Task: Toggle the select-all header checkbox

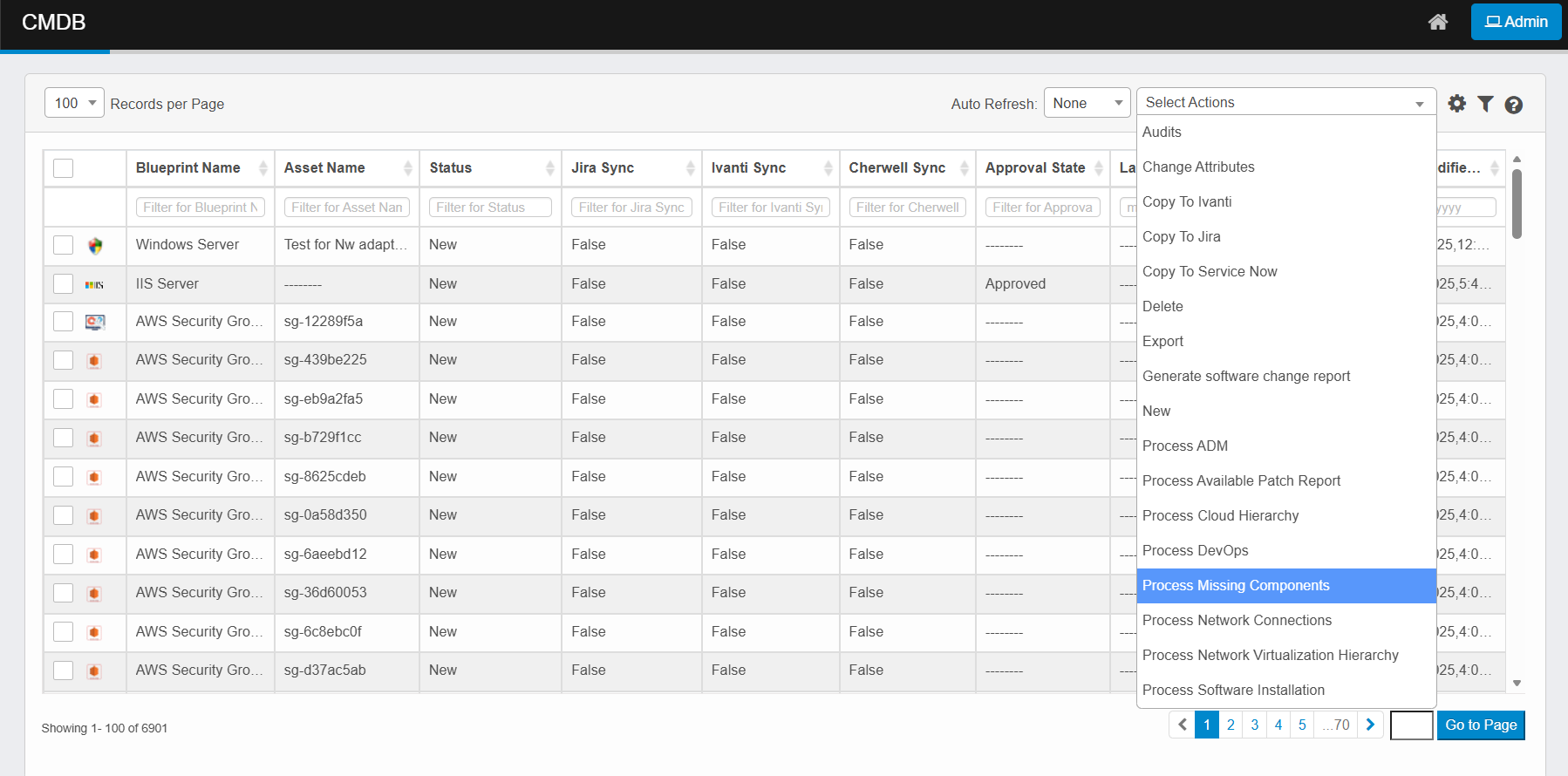Action: (x=64, y=168)
